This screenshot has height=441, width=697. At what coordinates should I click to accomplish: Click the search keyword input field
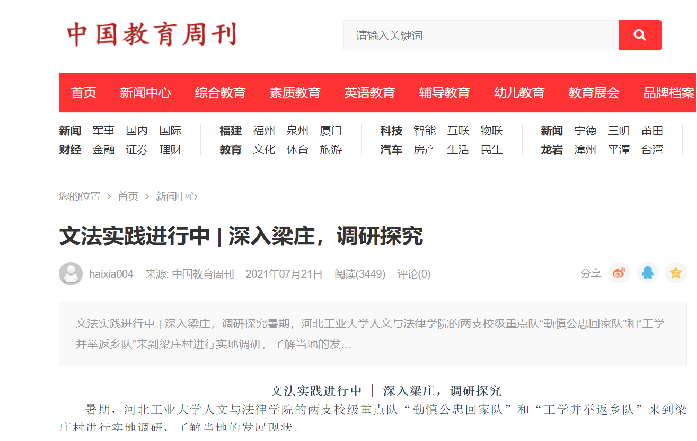pos(480,35)
